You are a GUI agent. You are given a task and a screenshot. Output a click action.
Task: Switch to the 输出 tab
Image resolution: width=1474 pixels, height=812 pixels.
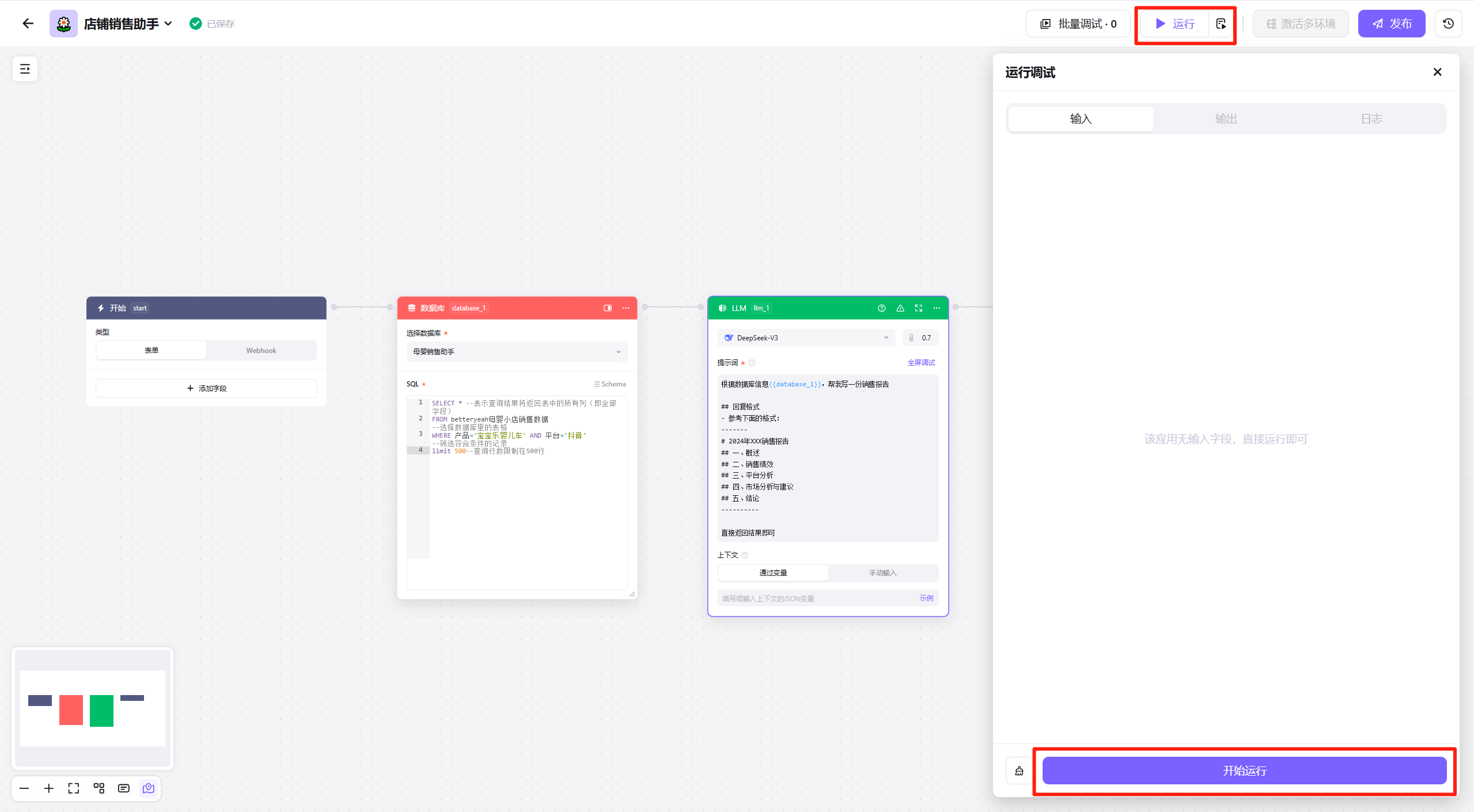point(1226,119)
